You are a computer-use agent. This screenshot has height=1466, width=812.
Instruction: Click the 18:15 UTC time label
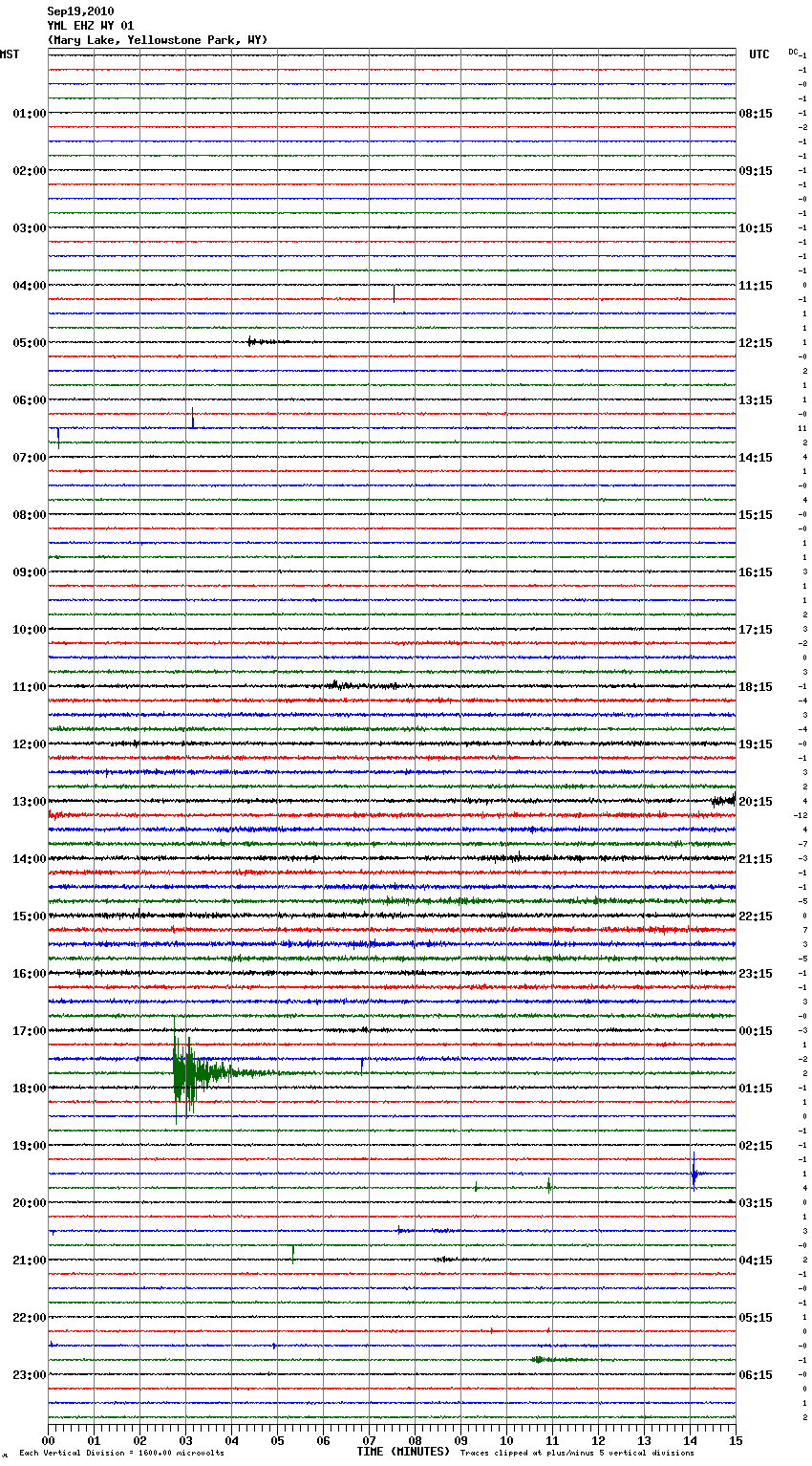[756, 687]
